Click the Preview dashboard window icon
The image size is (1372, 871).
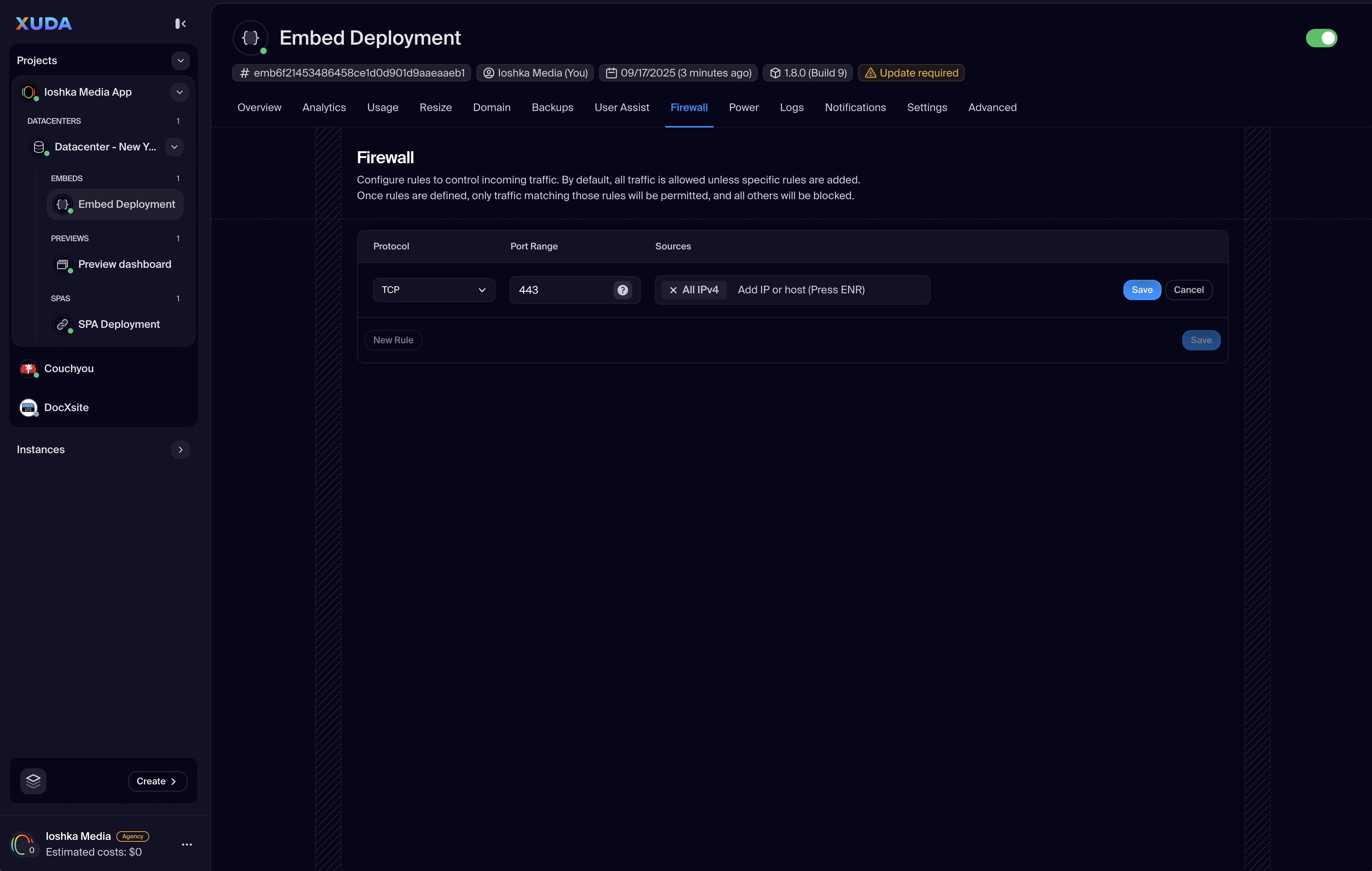point(63,264)
